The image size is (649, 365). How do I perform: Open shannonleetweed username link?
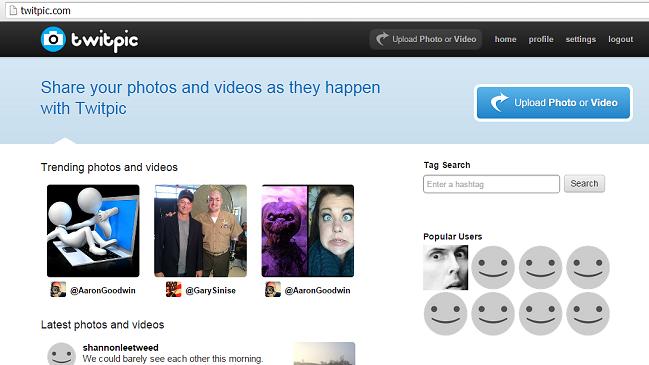[120, 348]
